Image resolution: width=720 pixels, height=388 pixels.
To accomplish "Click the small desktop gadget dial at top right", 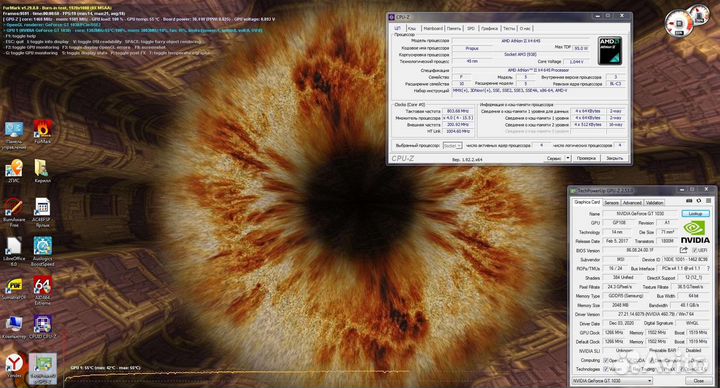I will point(699,15).
